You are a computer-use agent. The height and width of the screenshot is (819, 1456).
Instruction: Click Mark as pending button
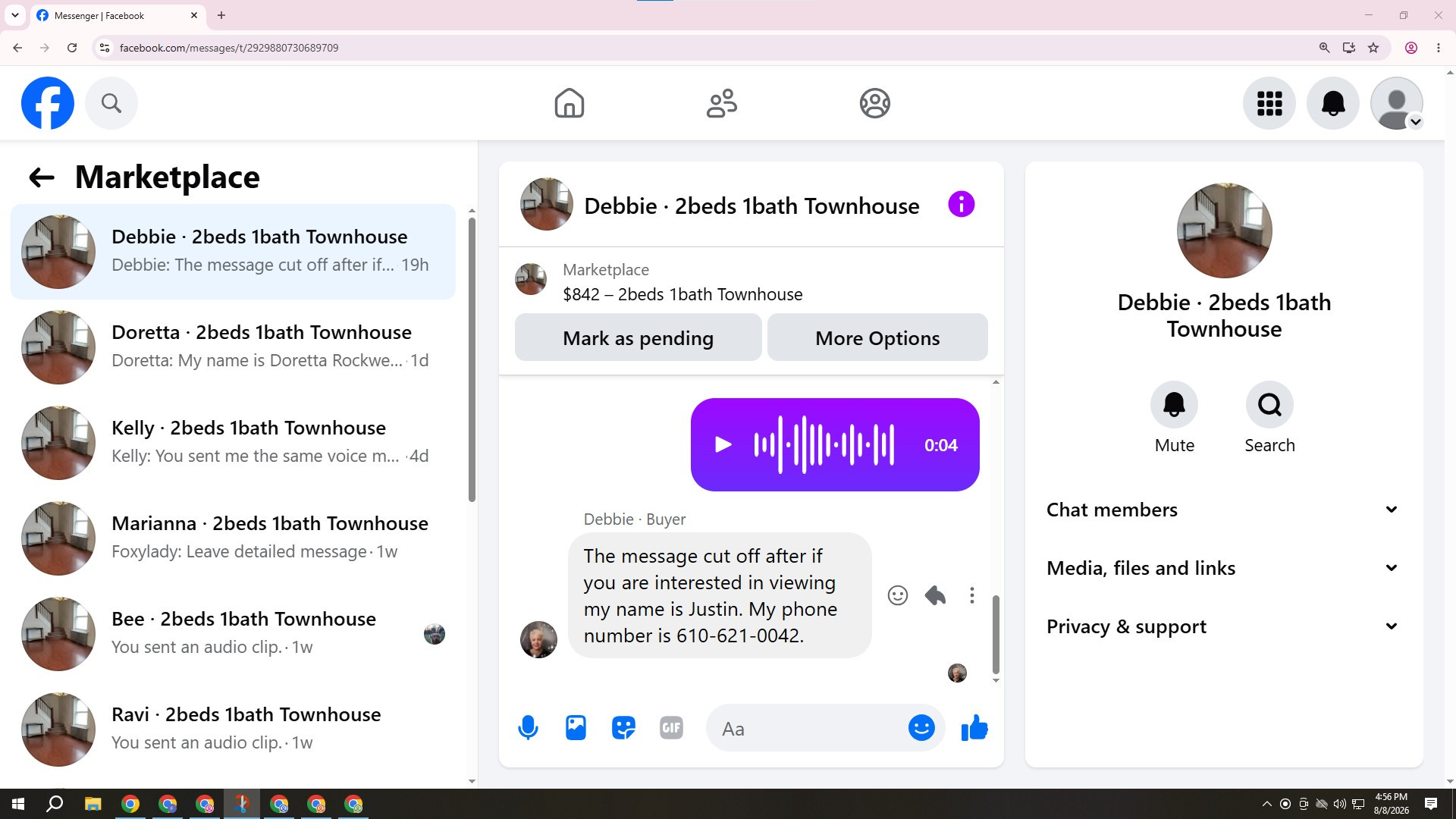[638, 337]
